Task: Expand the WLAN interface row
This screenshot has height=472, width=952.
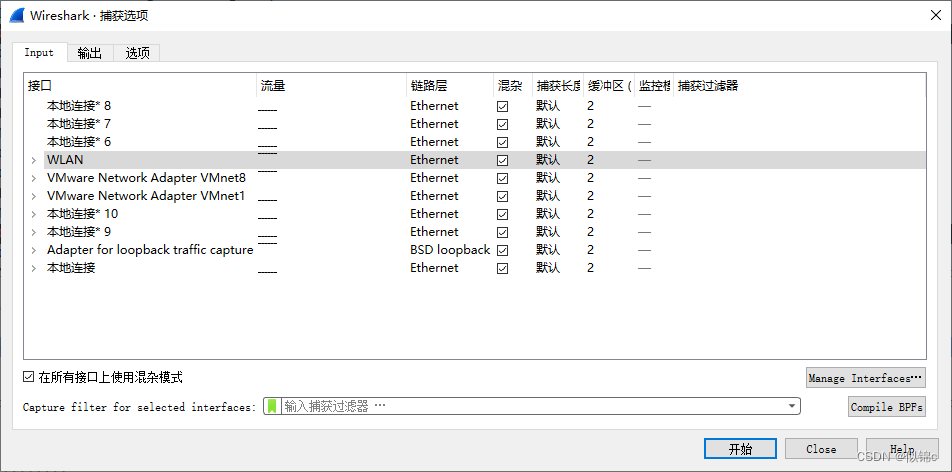Action: (x=34, y=160)
